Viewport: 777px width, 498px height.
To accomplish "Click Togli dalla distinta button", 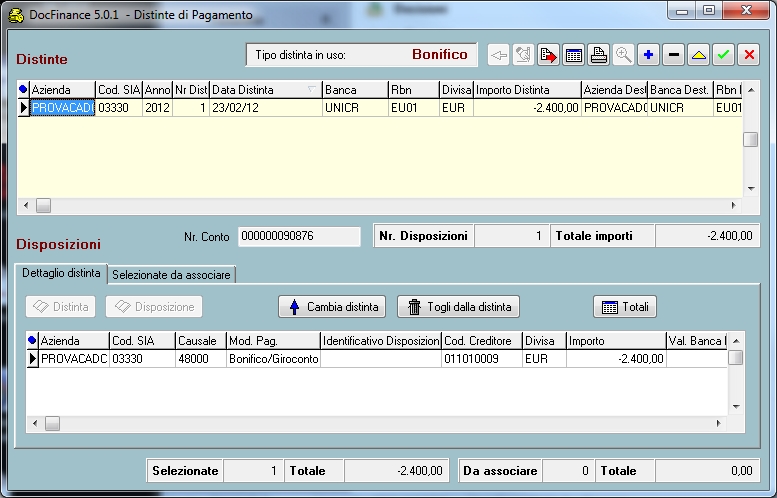I will coord(459,307).
